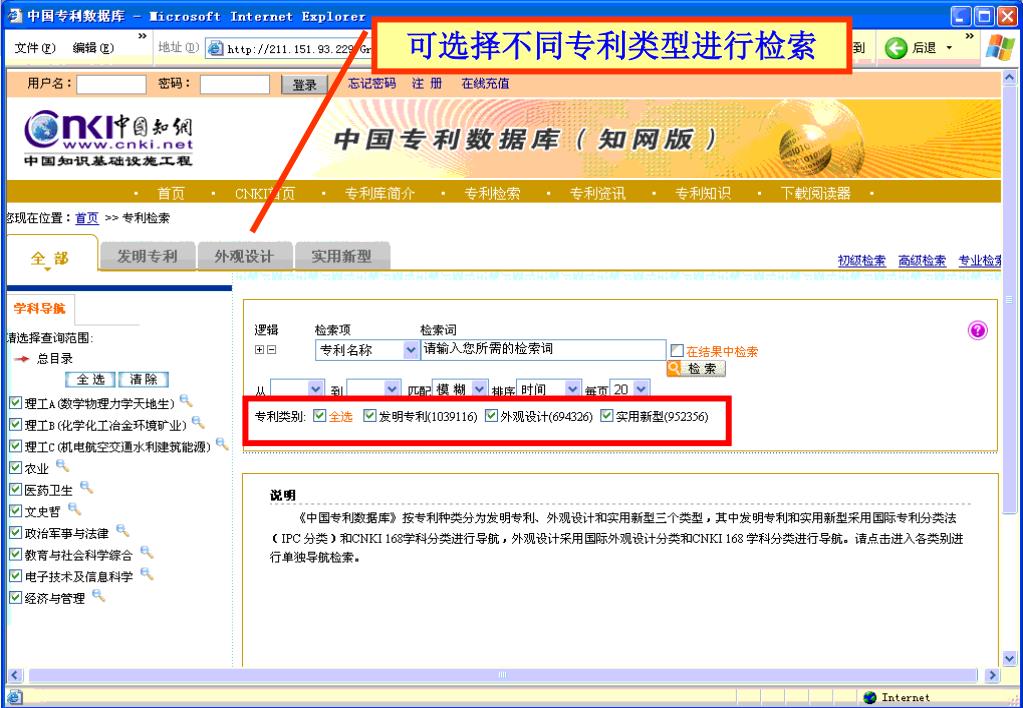Viewport: 1023px width, 708px height.
Task: Toggle 理工A(数学物理力学天地生) checkbox
Action: [15, 403]
